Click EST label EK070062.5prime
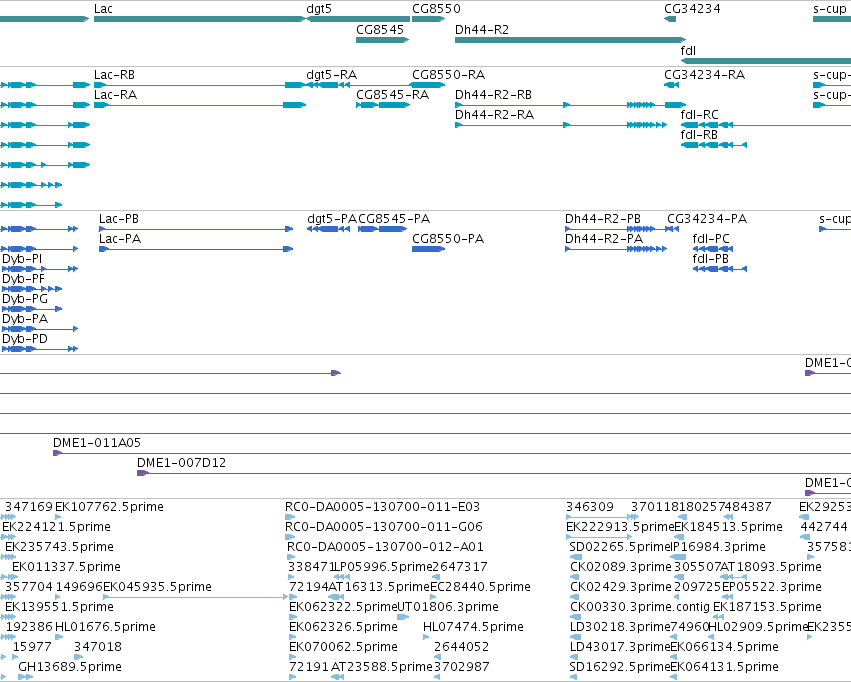 (343, 647)
